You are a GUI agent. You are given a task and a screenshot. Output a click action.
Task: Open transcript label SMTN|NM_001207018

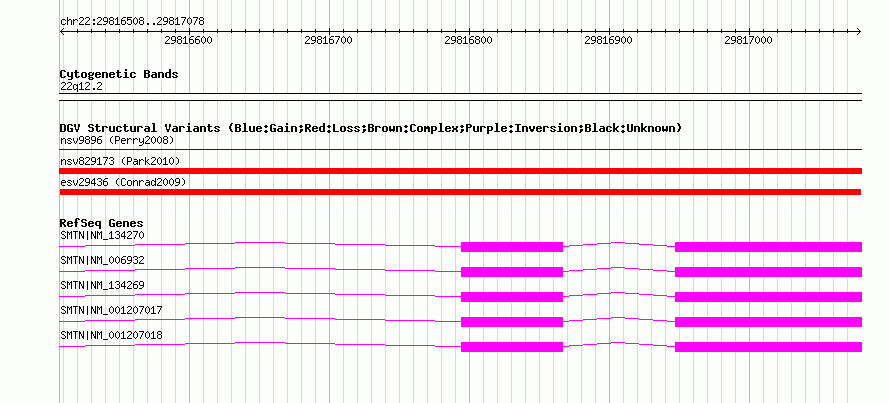(111, 335)
